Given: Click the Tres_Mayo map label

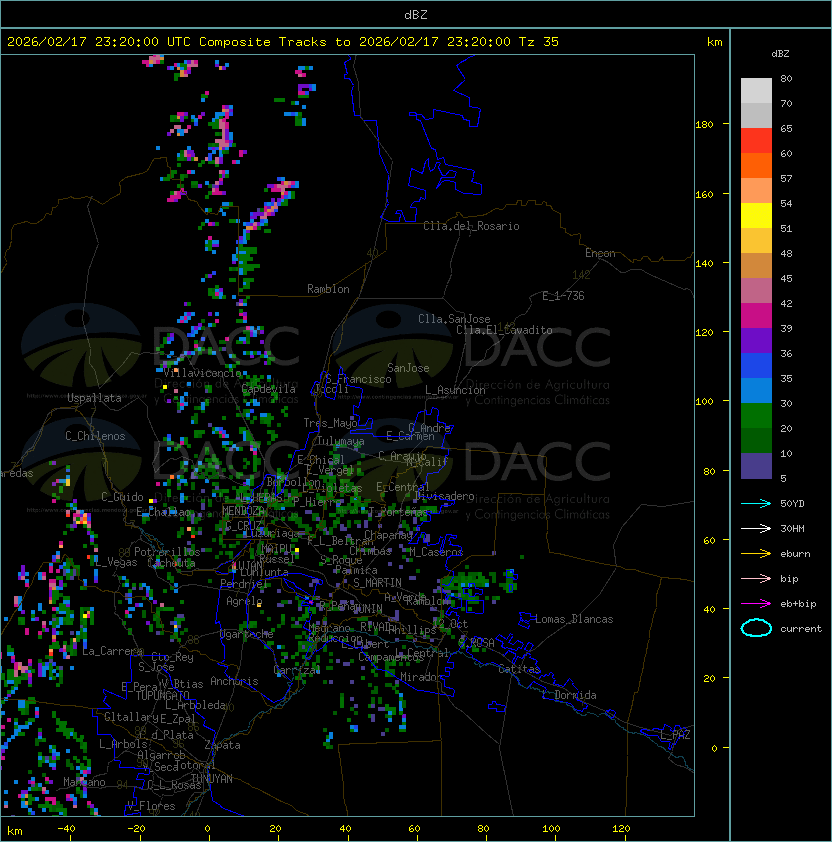Looking at the screenshot, I should pyautogui.click(x=330, y=423).
